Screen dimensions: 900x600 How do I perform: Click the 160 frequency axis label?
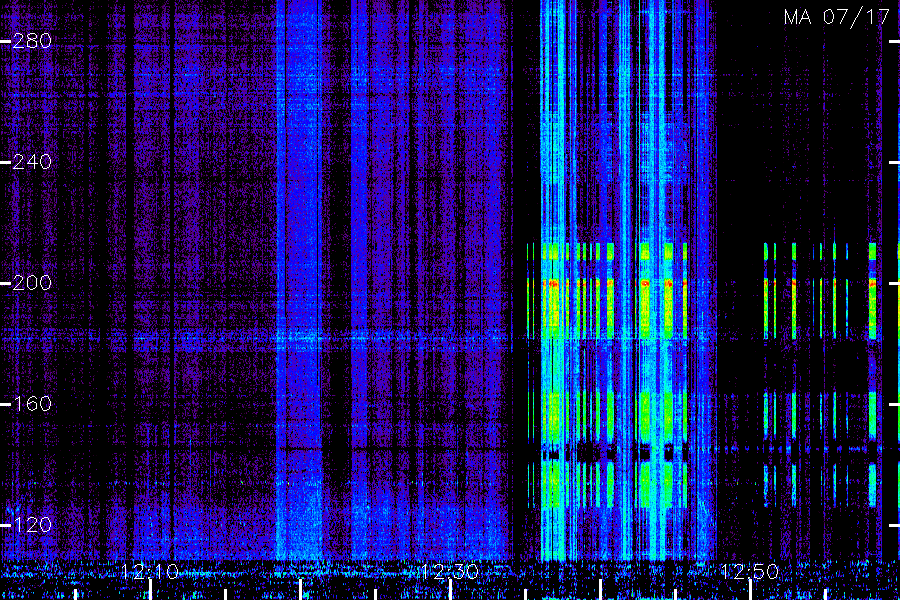click(32, 404)
